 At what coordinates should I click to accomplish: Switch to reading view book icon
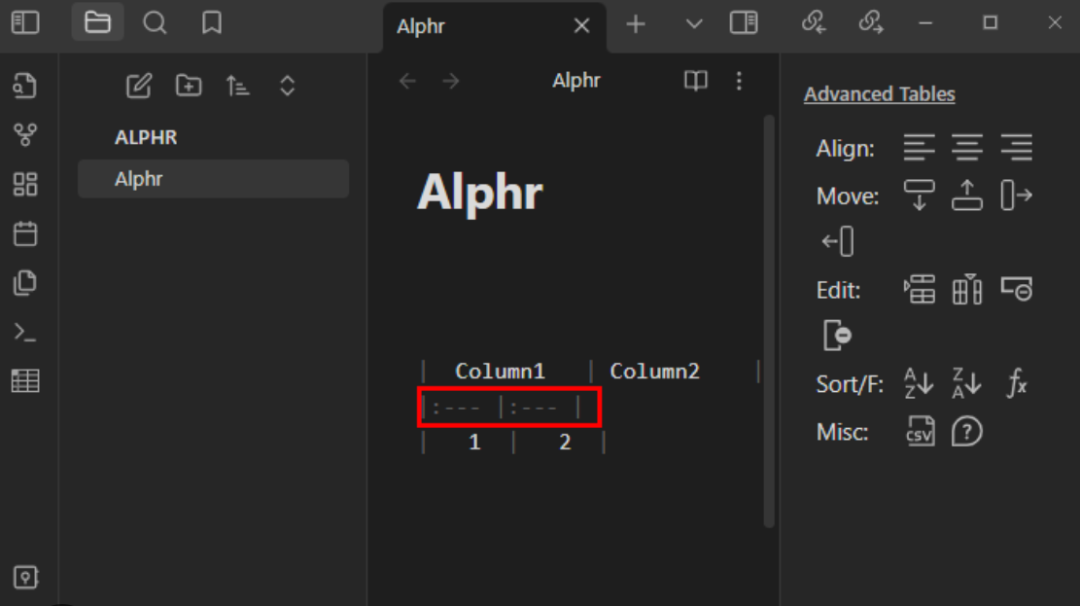click(696, 81)
